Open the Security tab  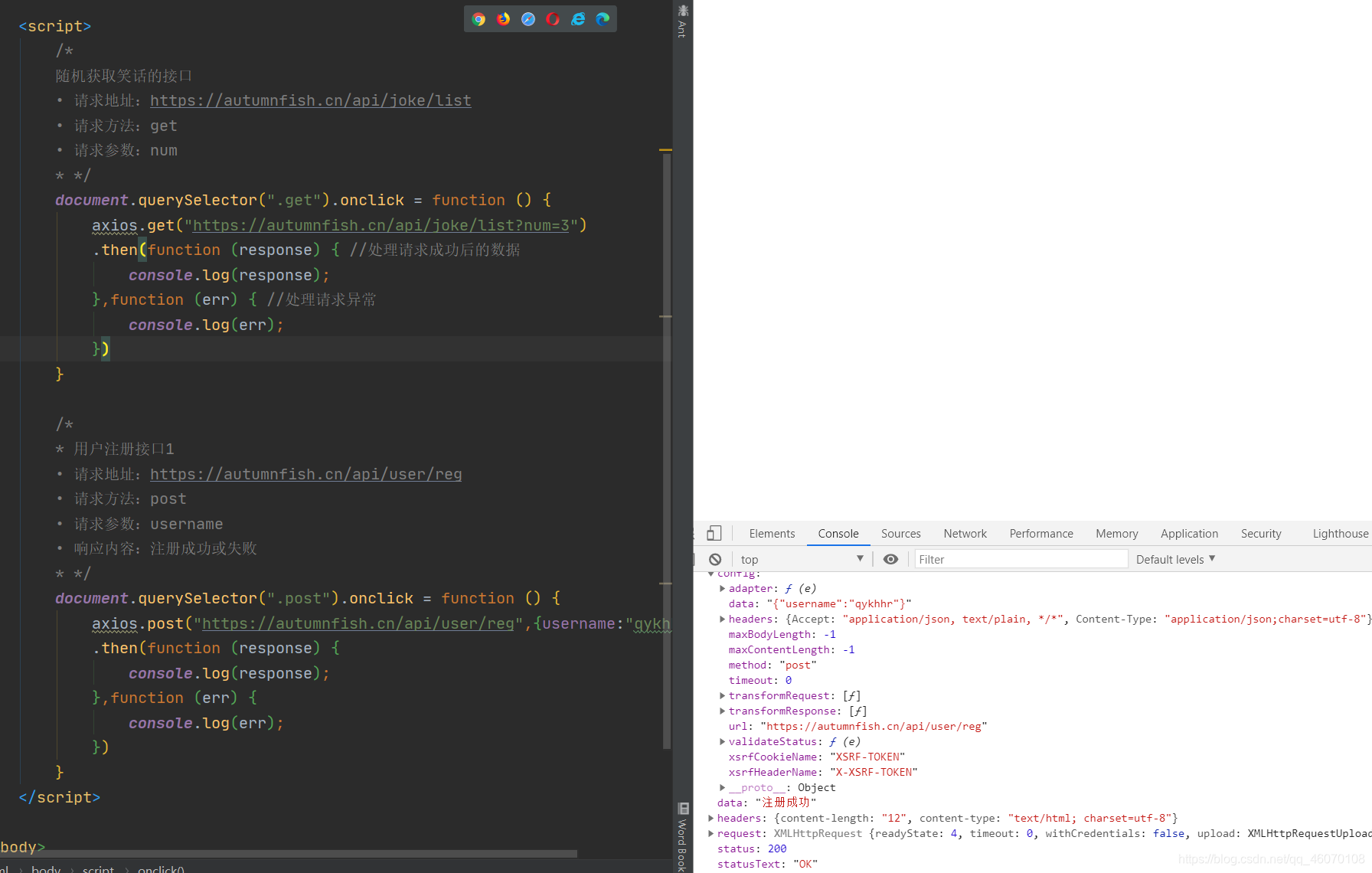1261,533
